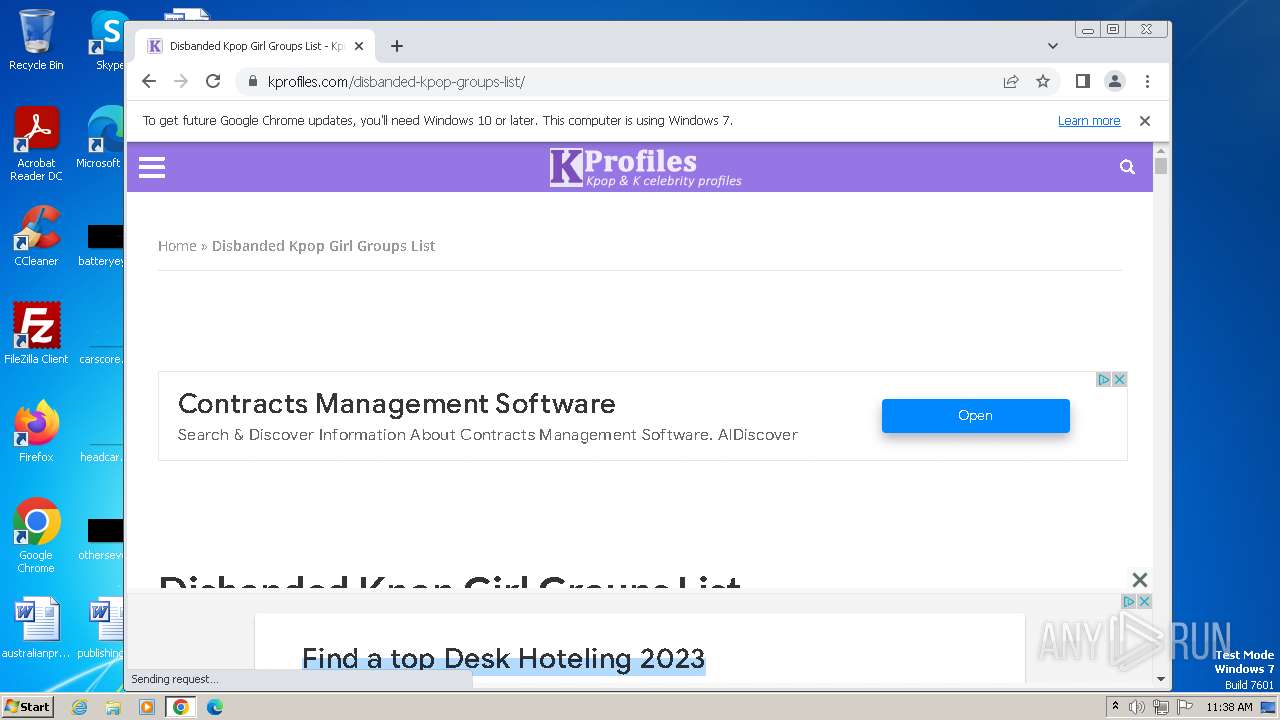Viewport: 1280px width, 720px height.
Task: Open the Skype desktop shortcut
Action: click(x=108, y=40)
